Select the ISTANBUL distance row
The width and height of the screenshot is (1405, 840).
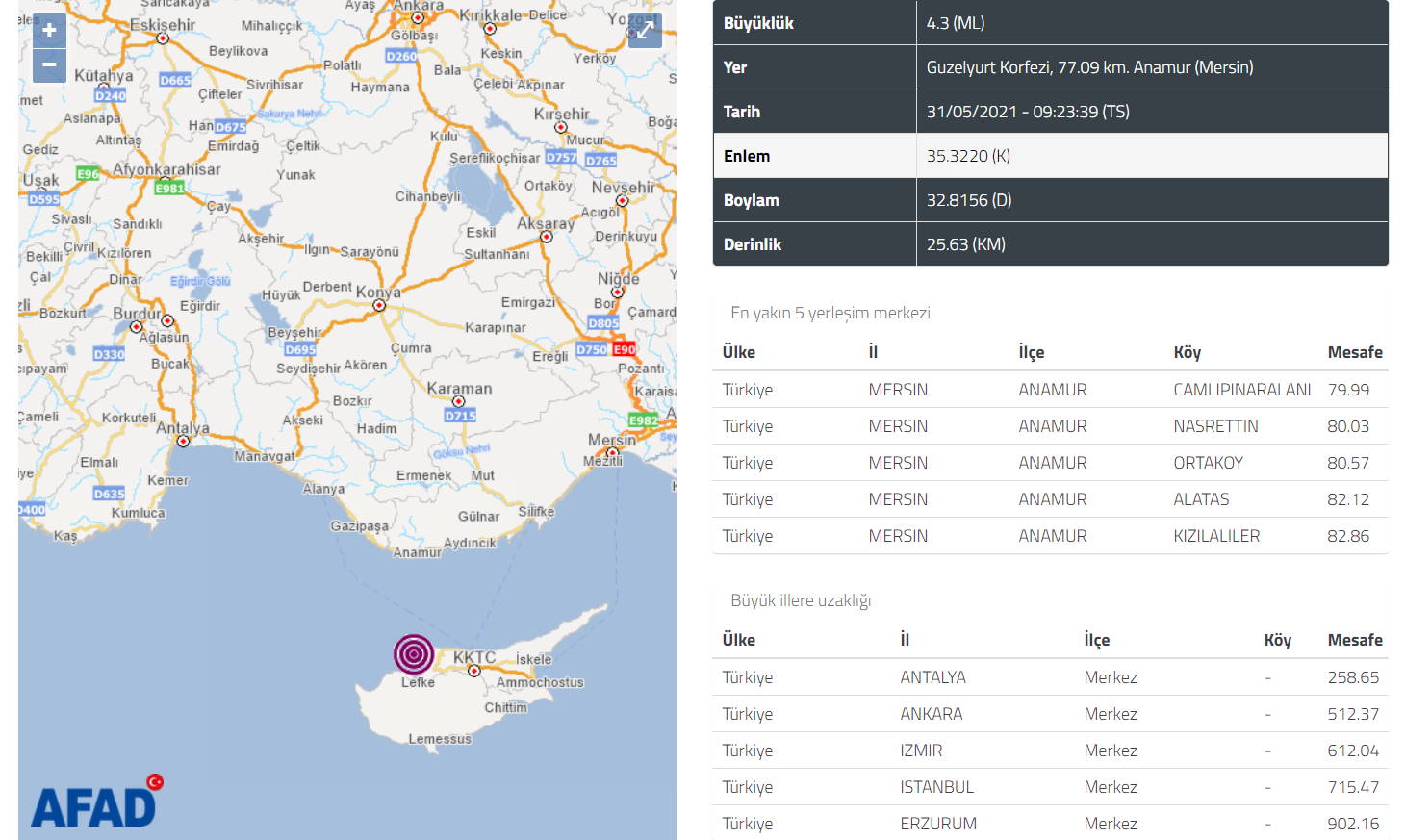point(1050,787)
